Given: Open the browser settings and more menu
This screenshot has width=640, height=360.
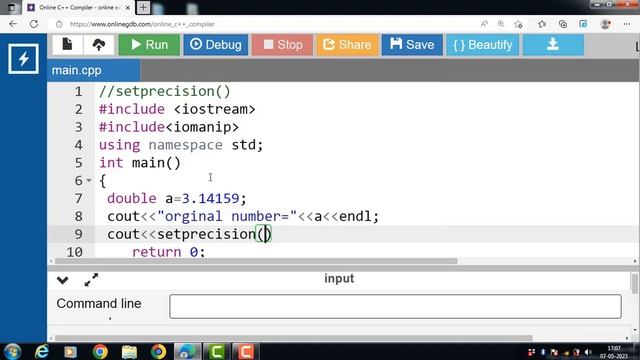Looking at the screenshot, I should coord(627,24).
